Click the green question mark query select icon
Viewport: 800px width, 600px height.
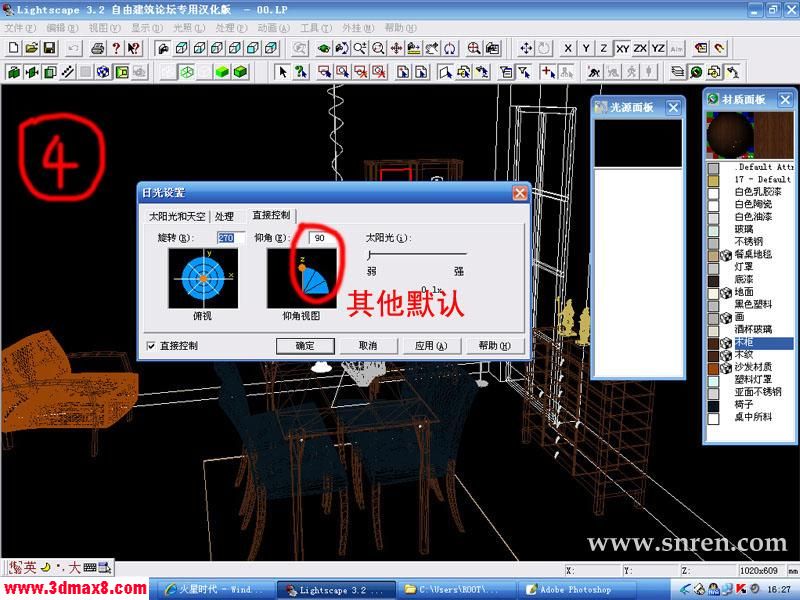[x=301, y=72]
